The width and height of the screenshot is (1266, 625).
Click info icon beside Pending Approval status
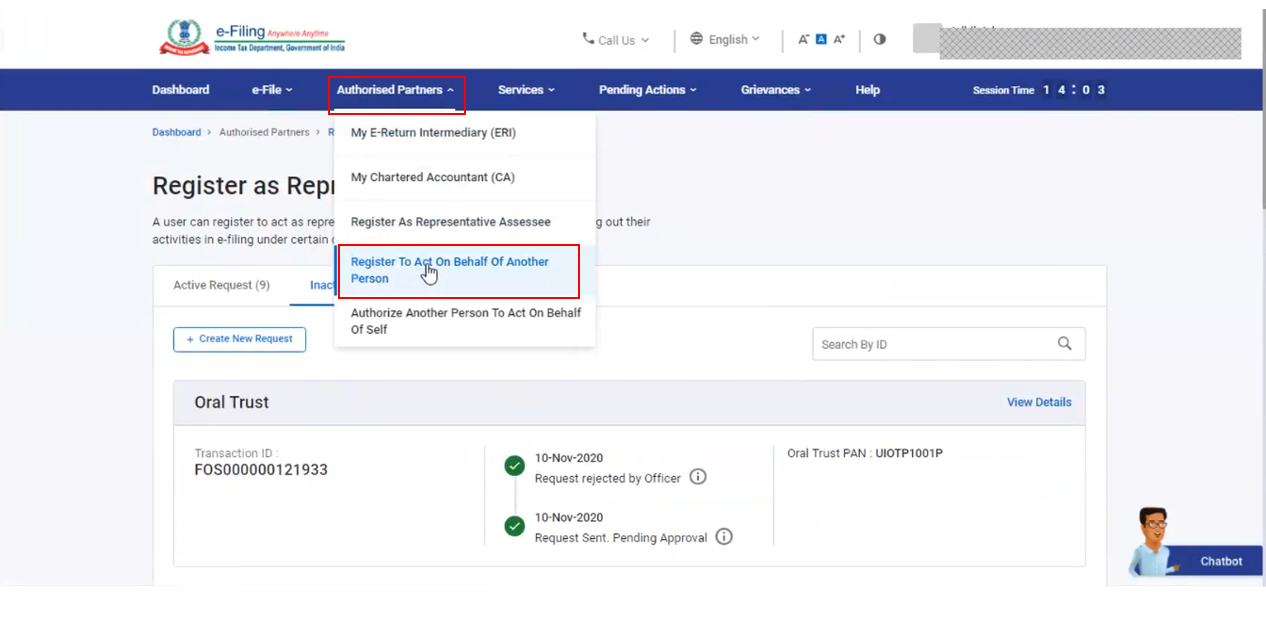tap(724, 537)
